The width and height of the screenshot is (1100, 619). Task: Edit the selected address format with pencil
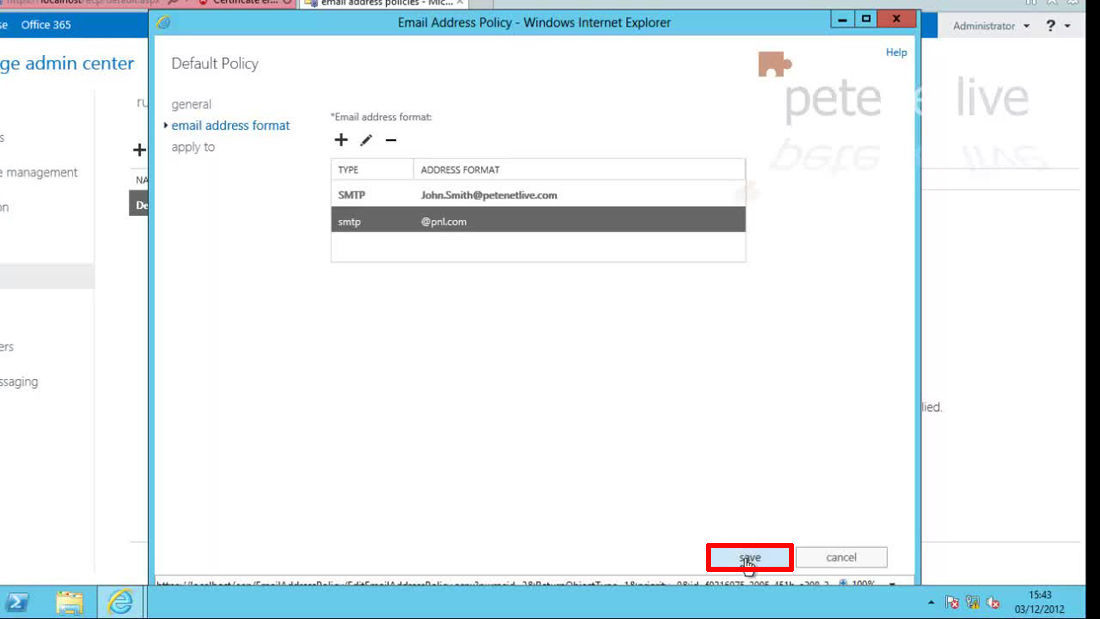tap(366, 140)
